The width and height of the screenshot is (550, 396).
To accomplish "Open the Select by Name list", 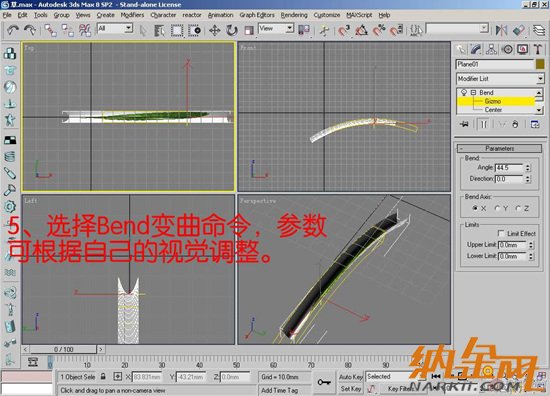I will click(160, 31).
